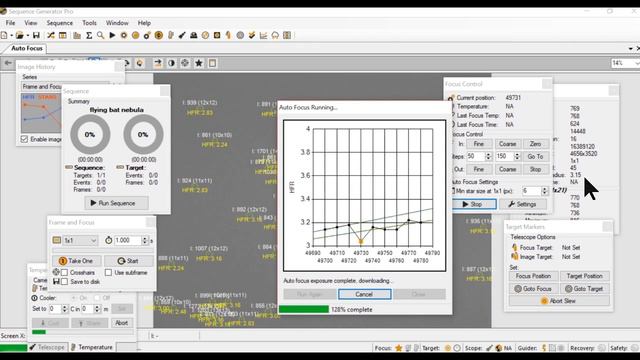Click the crosshair target icon in image toolbar
Image resolution: width=640 pixels, height=360 pixels.
pyautogui.click(x=185, y=63)
